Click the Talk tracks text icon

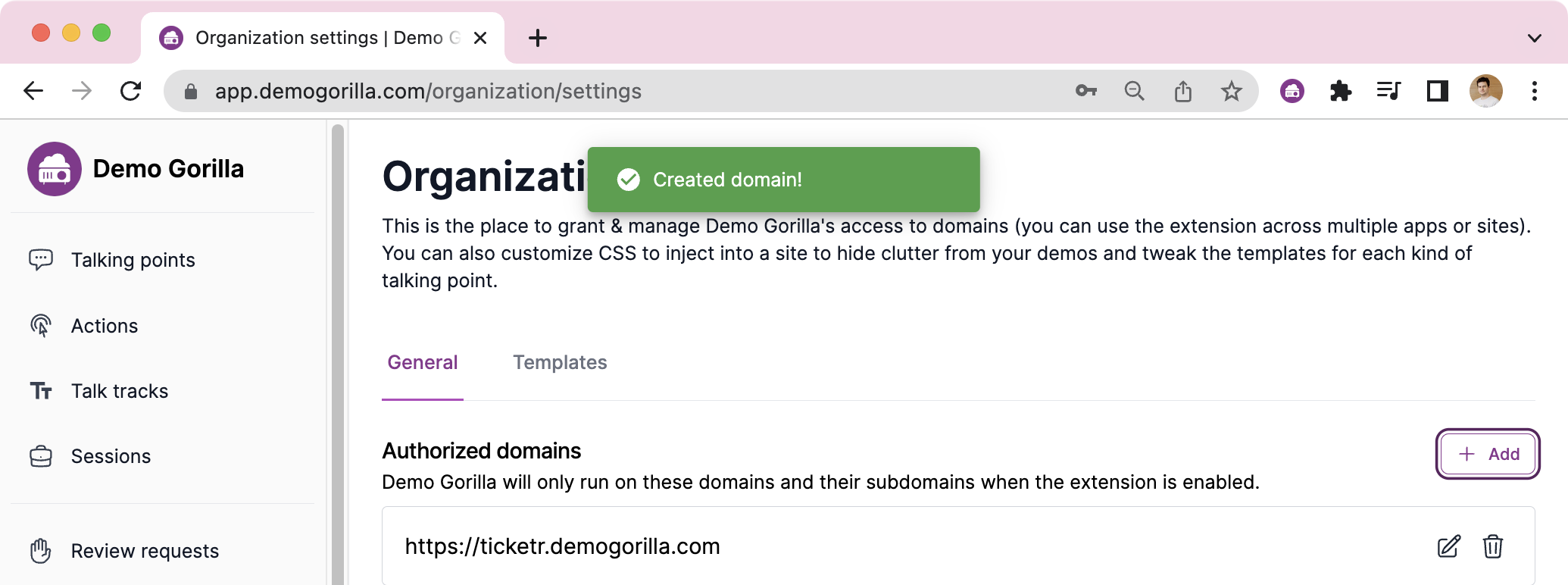[41, 391]
